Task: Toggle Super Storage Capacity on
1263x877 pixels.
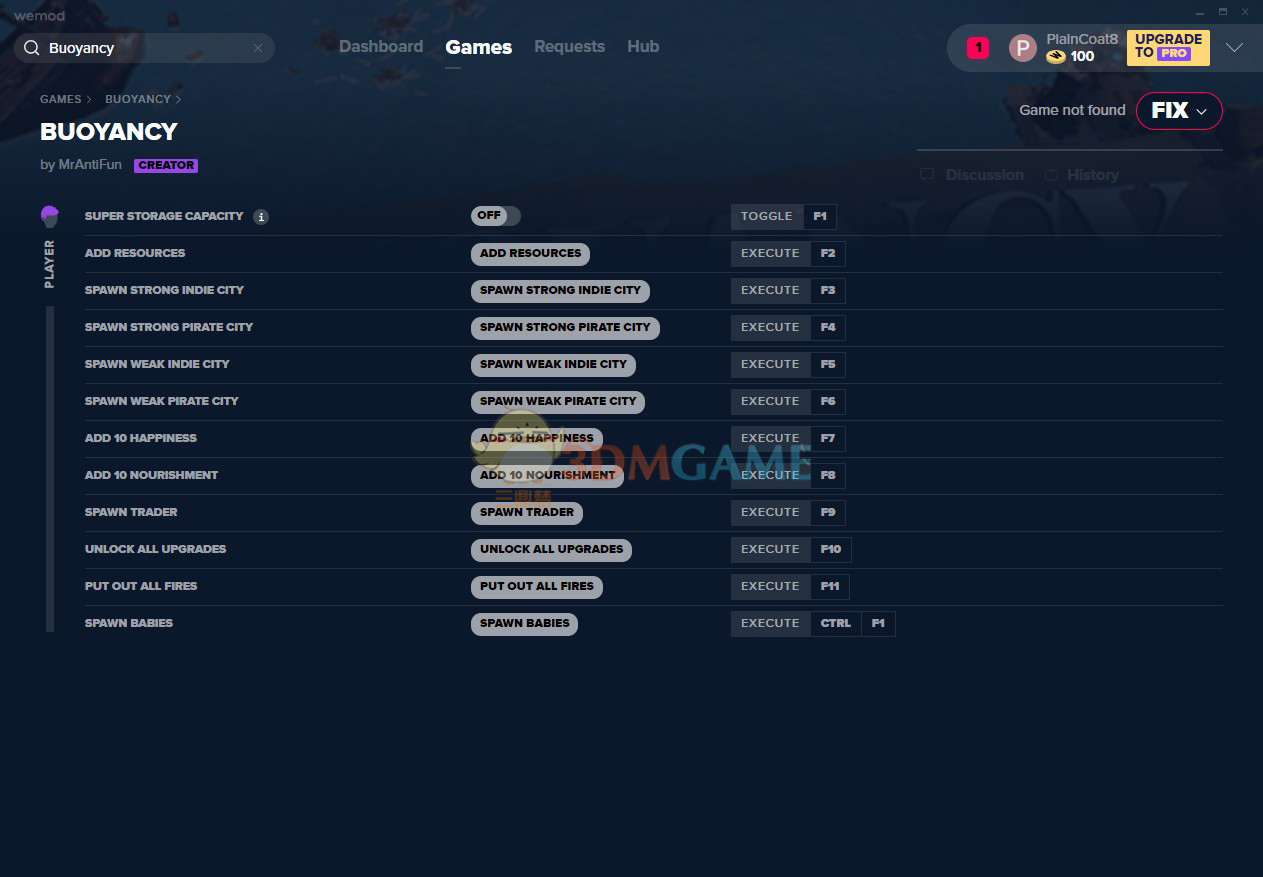Action: [x=495, y=216]
